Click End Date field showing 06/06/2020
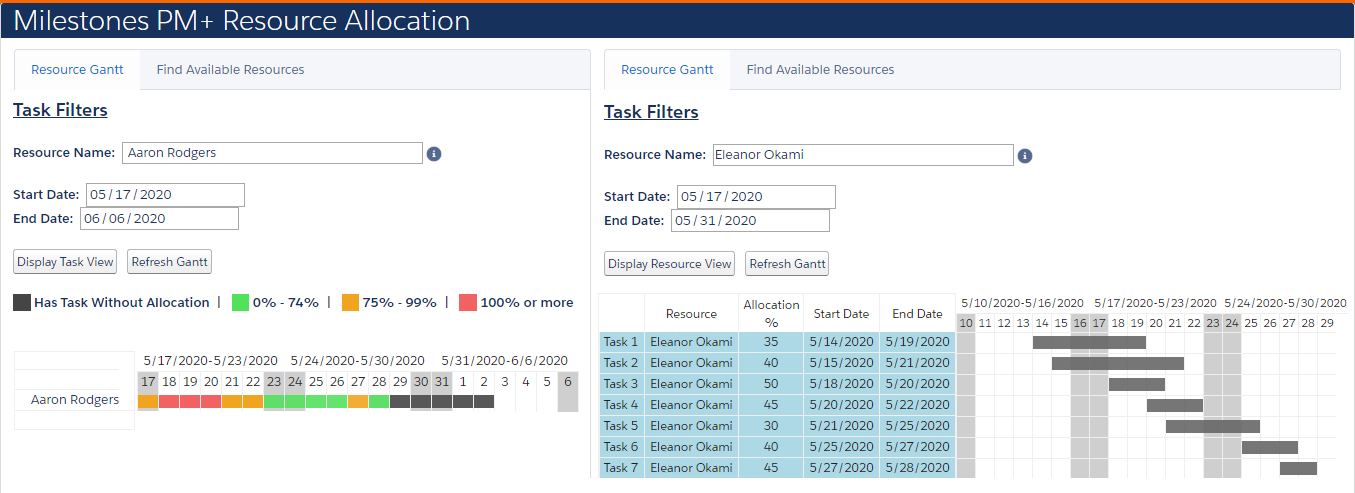1355x493 pixels. pyautogui.click(x=159, y=219)
